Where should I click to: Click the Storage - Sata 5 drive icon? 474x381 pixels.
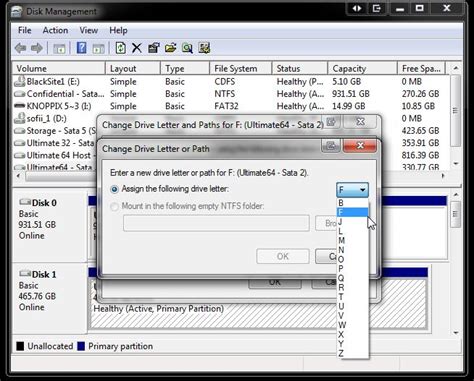pos(20,131)
